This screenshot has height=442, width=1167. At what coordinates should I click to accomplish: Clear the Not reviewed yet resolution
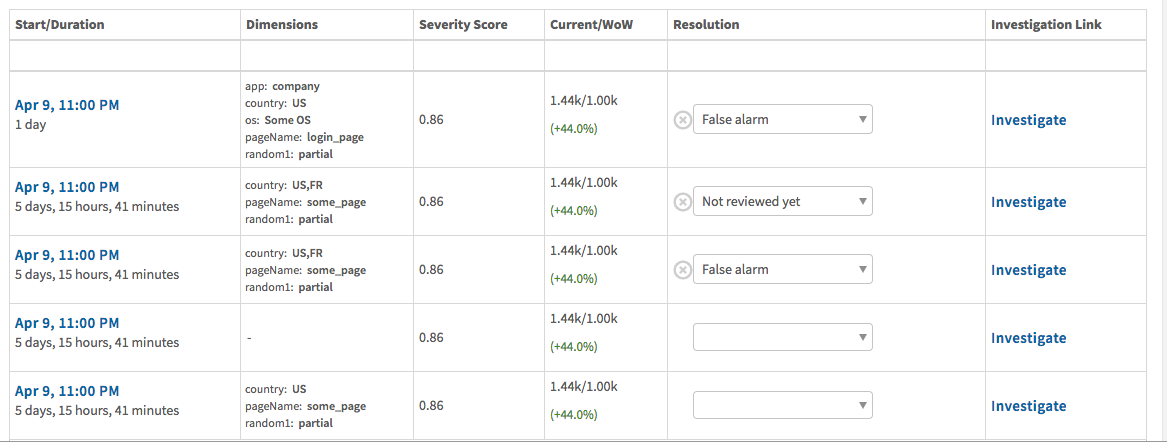682,202
